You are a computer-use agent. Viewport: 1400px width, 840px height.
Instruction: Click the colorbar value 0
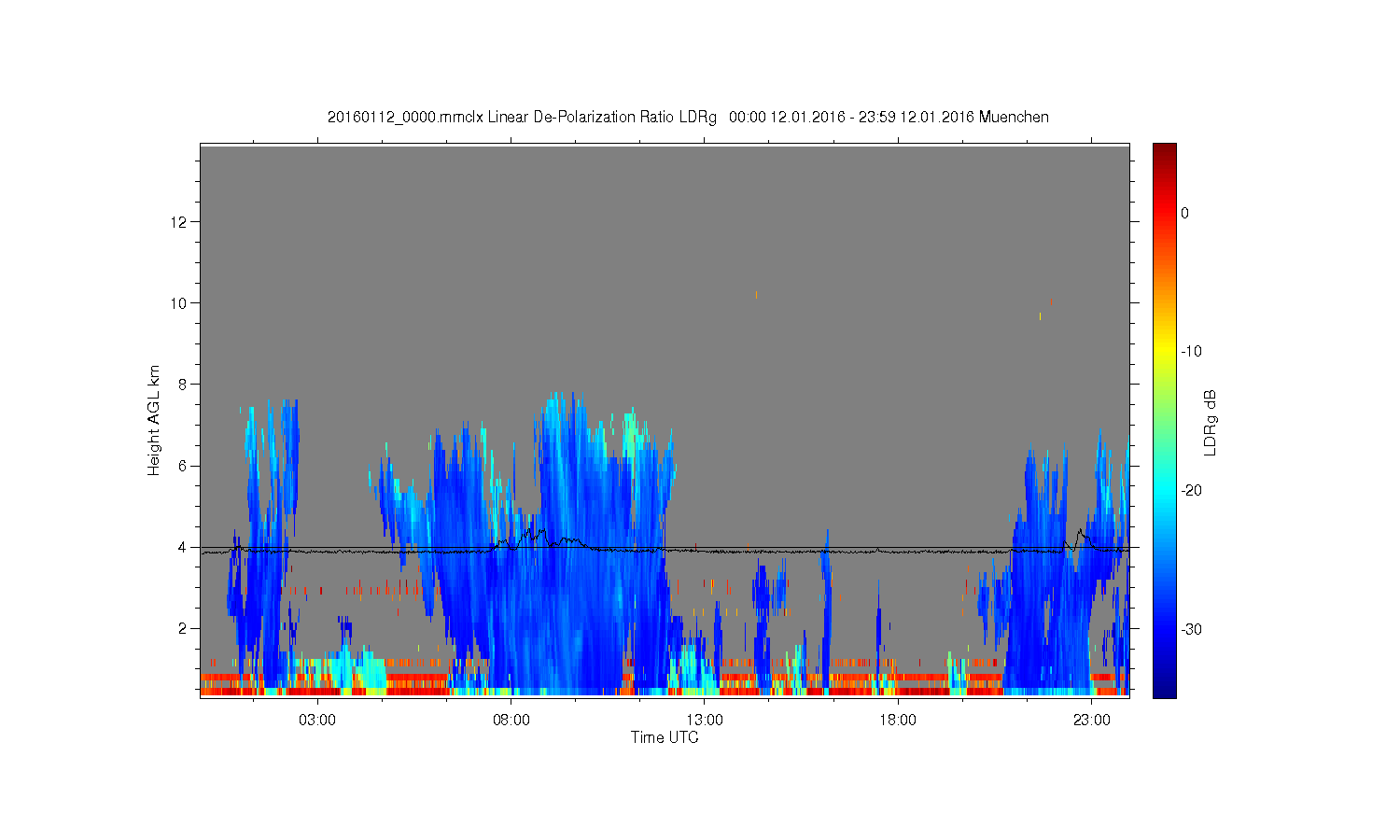click(x=1184, y=213)
